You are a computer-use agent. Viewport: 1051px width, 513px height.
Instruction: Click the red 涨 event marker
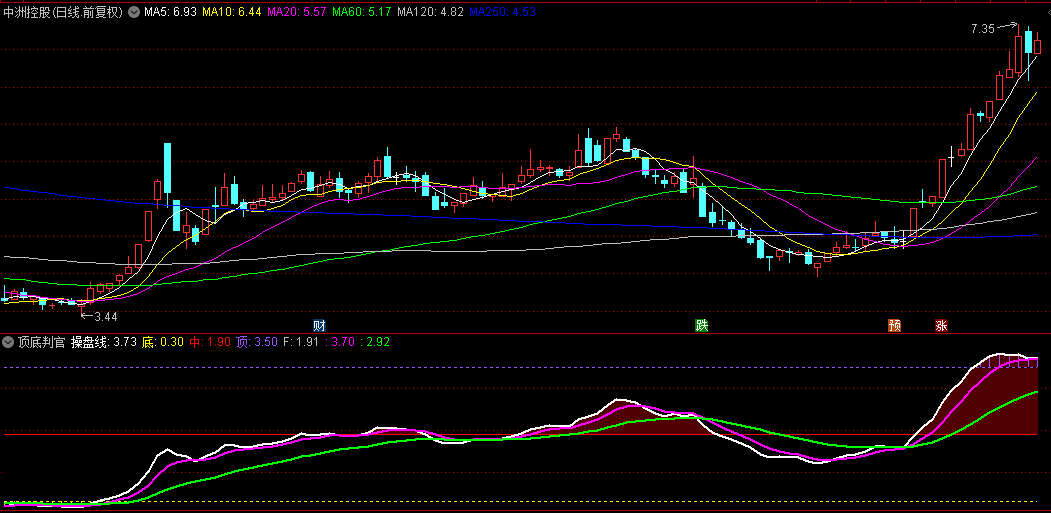941,325
